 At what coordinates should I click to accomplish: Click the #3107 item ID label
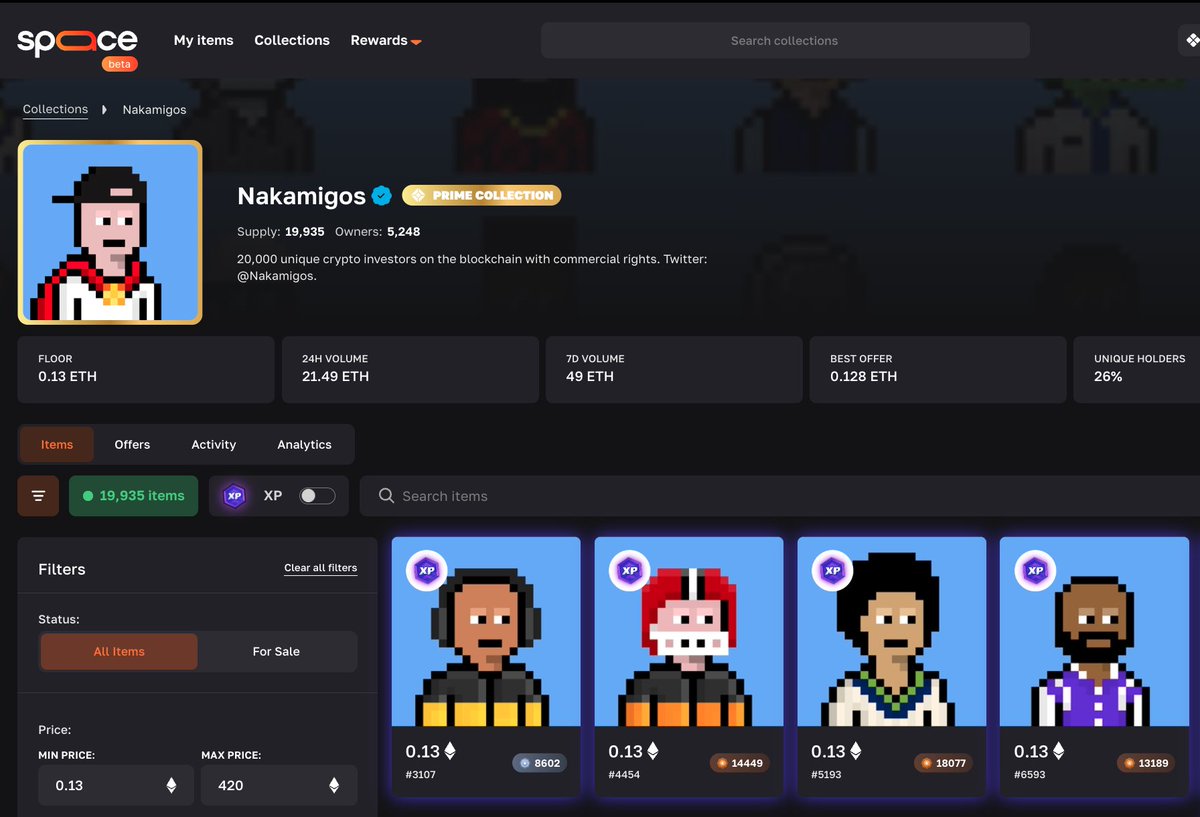pyautogui.click(x=420, y=774)
